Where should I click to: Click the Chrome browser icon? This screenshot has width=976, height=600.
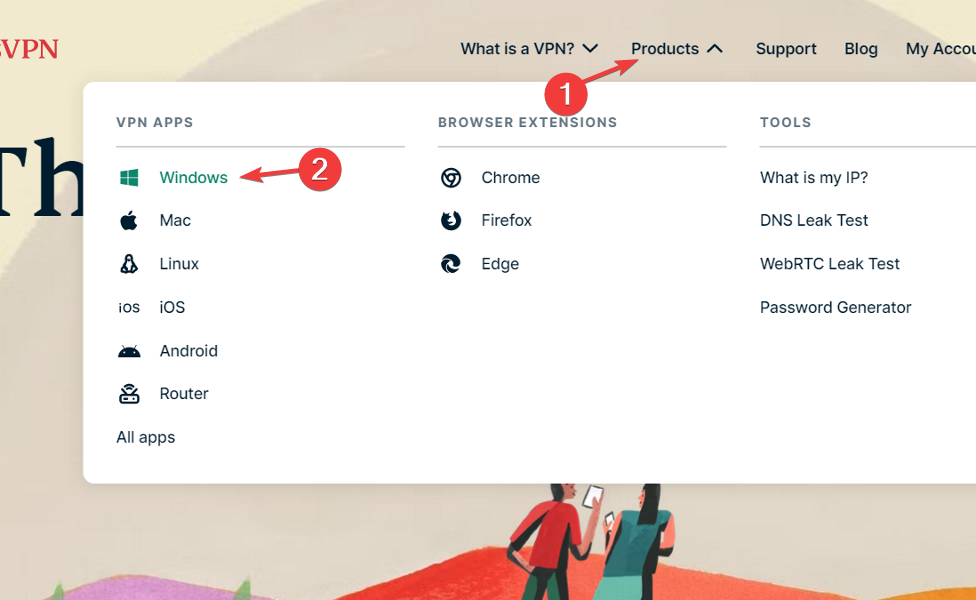(451, 178)
